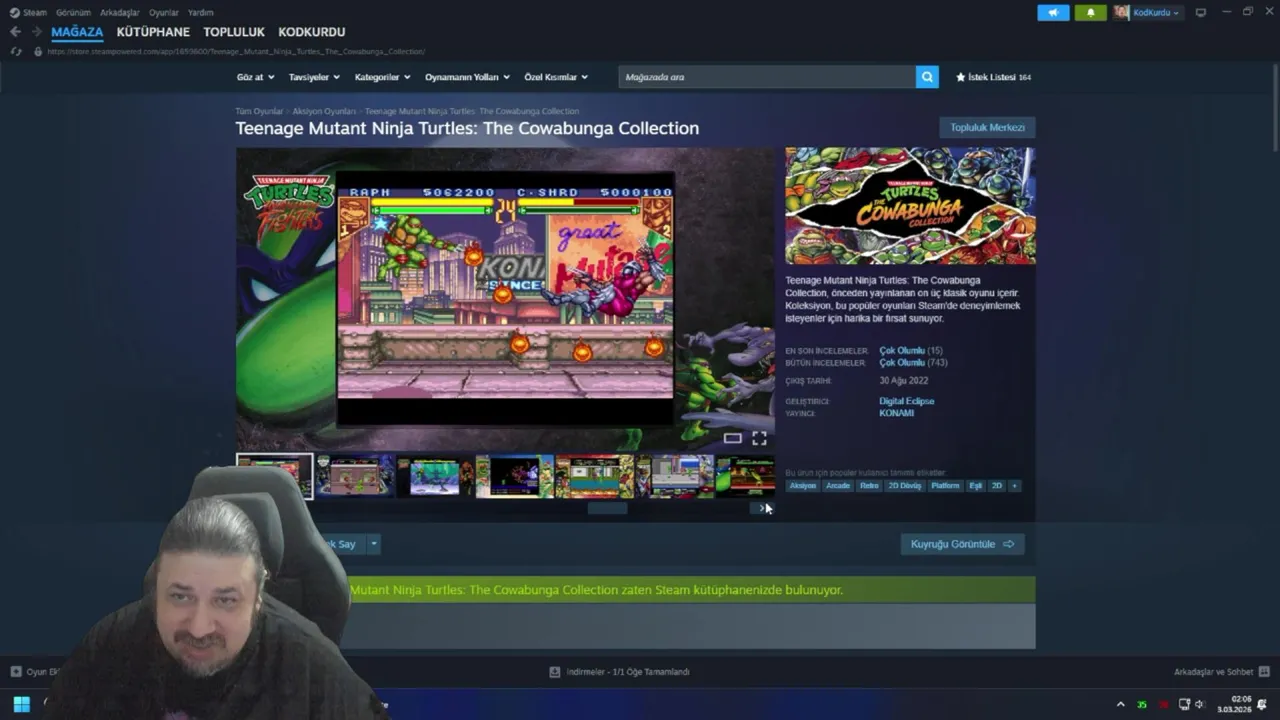Expand the Oynamanın Yolları dropdown
1280x720 pixels.
click(467, 77)
